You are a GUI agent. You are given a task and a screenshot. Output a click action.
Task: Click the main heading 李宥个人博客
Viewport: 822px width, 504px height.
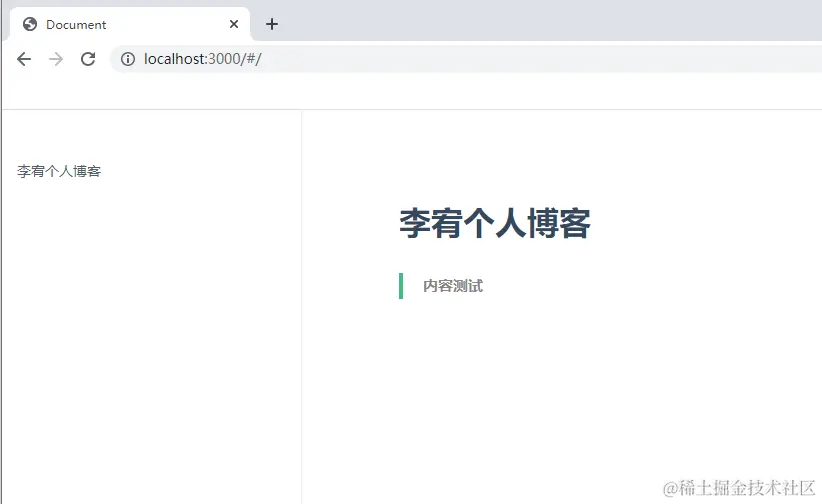(495, 223)
